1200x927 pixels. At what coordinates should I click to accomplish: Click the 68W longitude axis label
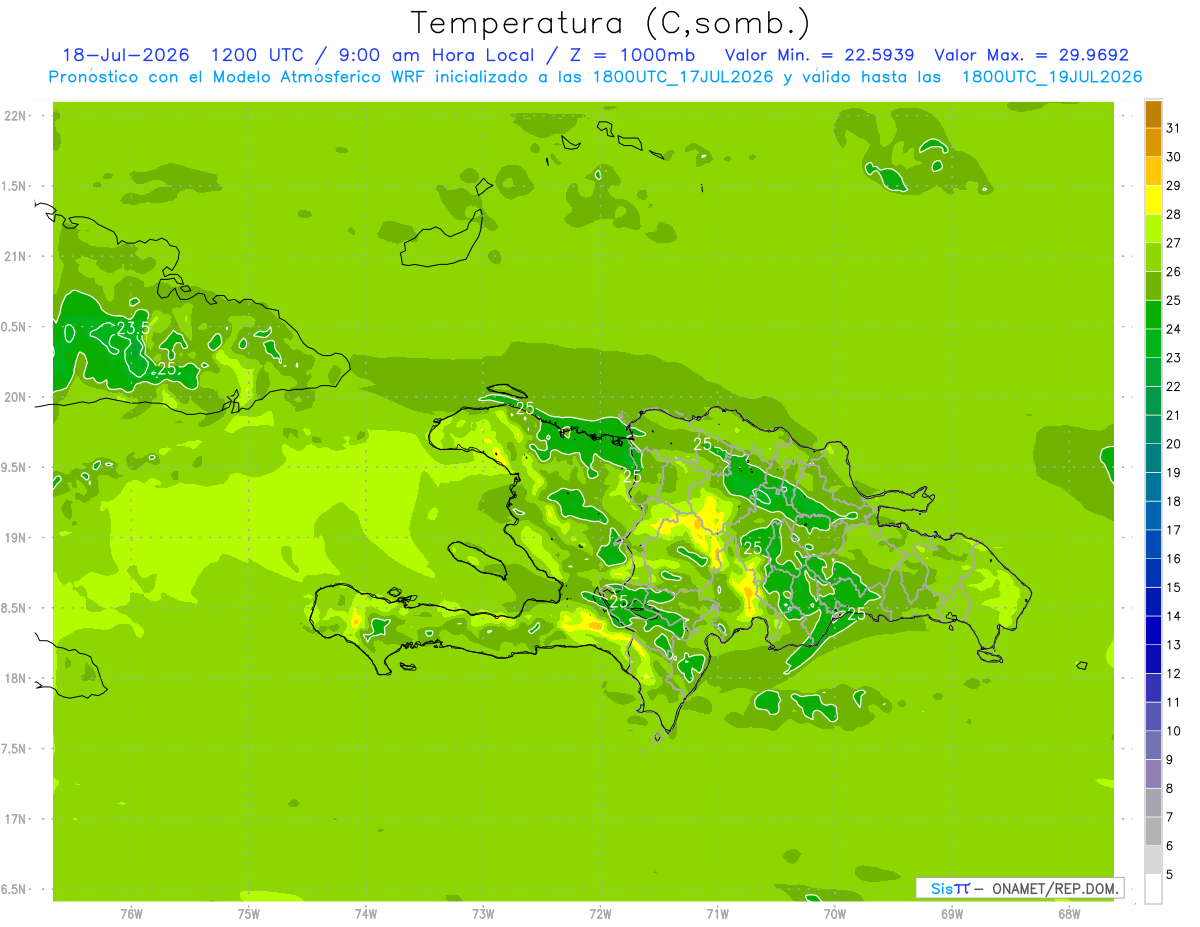pos(1068,914)
